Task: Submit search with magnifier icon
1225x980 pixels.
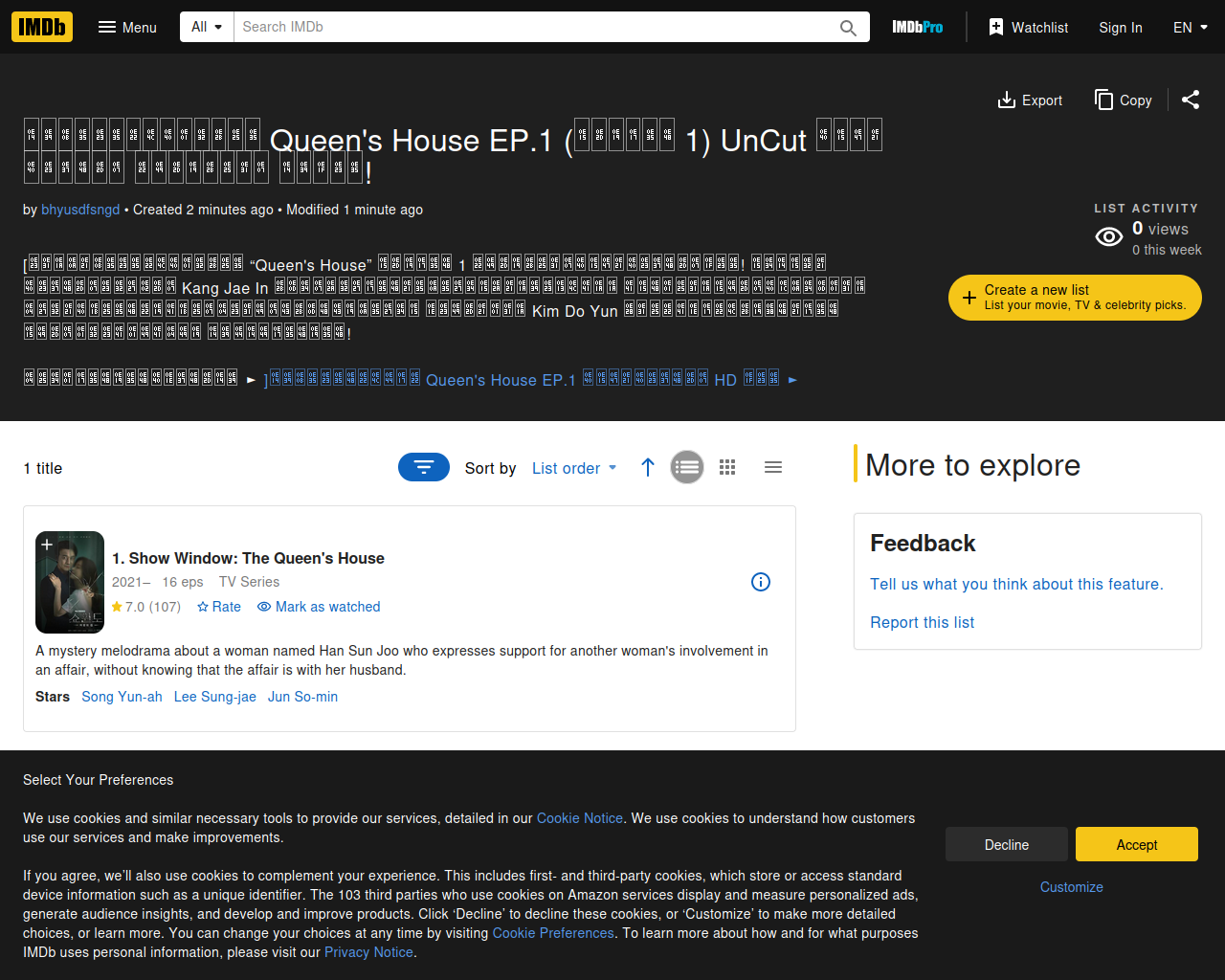Action: tap(848, 27)
